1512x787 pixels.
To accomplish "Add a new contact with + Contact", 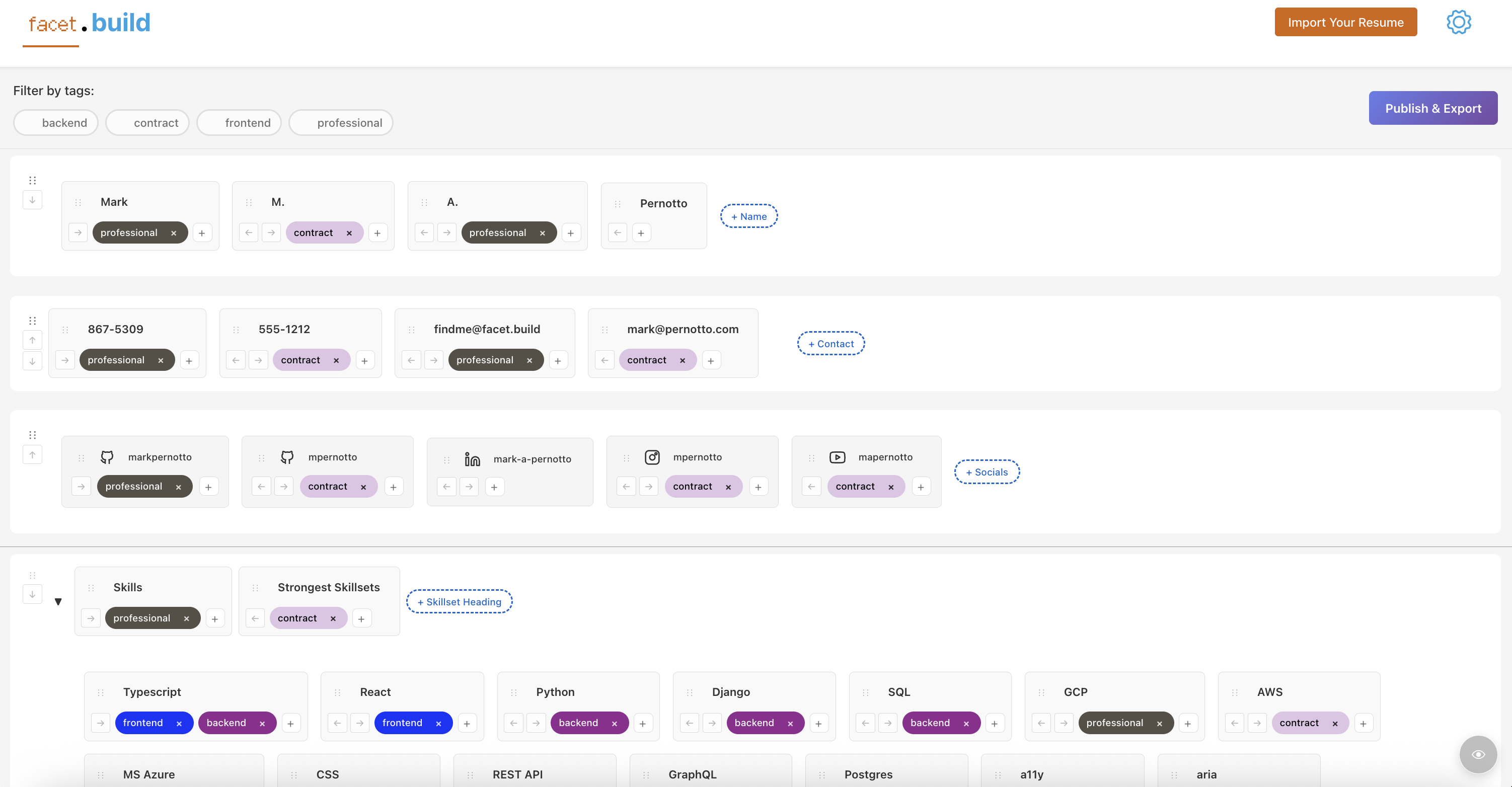I will (x=830, y=343).
